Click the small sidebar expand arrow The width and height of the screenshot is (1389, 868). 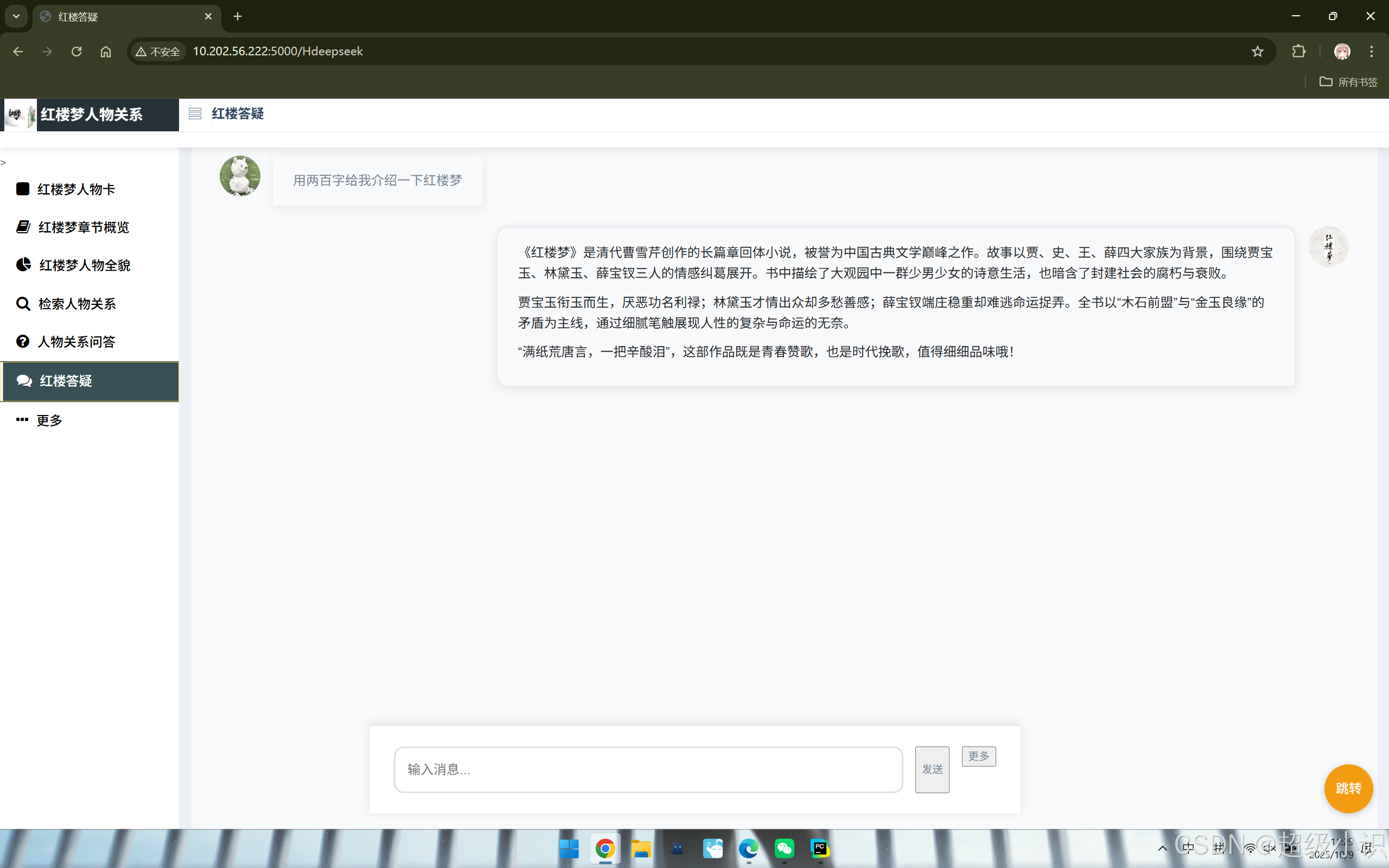pyautogui.click(x=3, y=163)
